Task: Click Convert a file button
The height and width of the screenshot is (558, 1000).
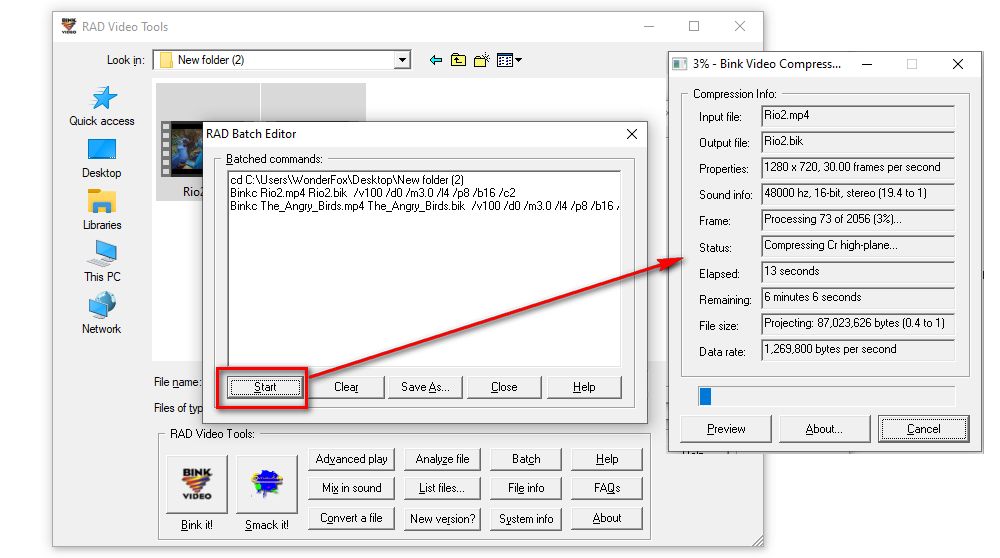Action: click(351, 518)
